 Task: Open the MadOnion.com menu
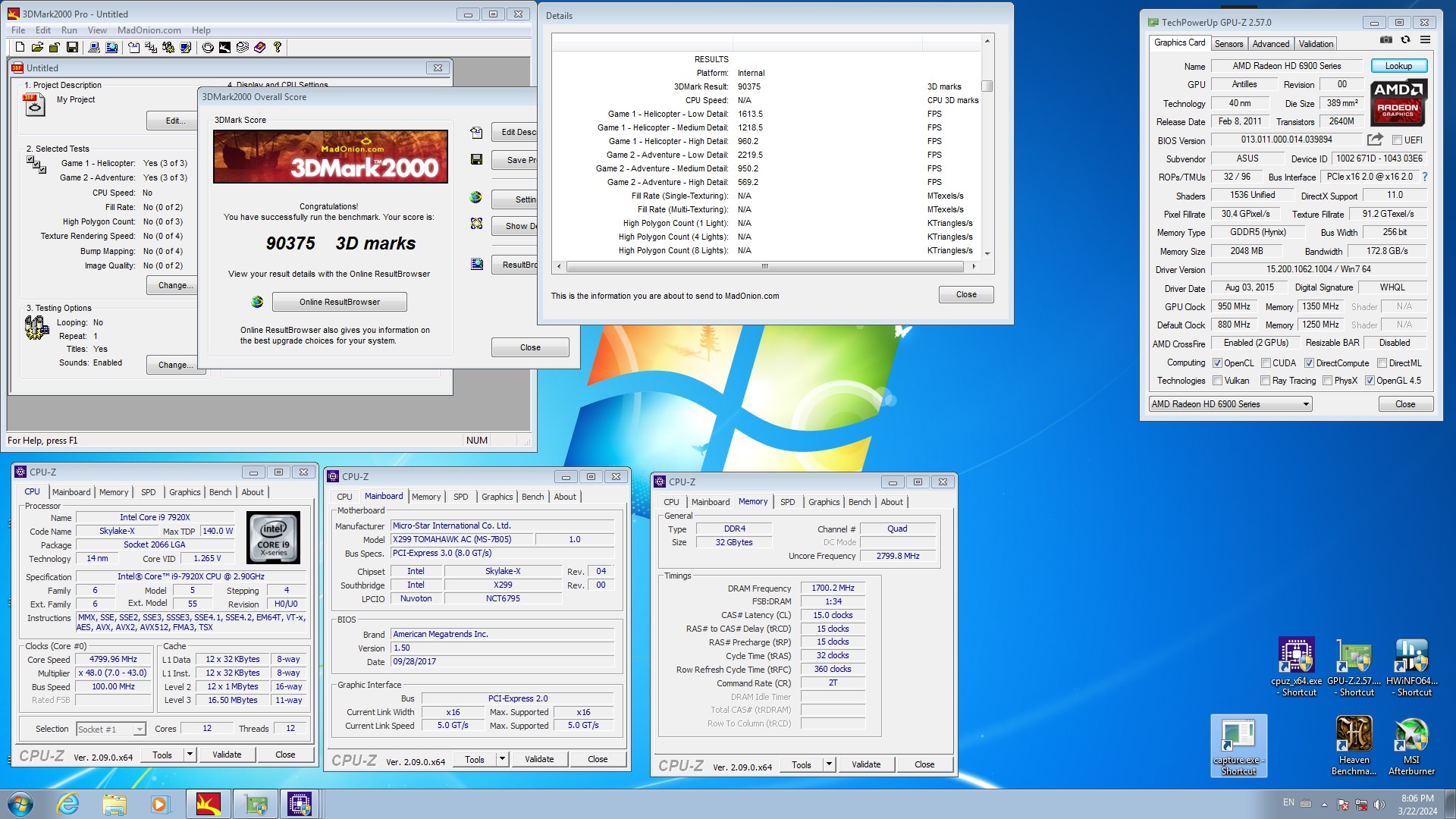(x=149, y=30)
